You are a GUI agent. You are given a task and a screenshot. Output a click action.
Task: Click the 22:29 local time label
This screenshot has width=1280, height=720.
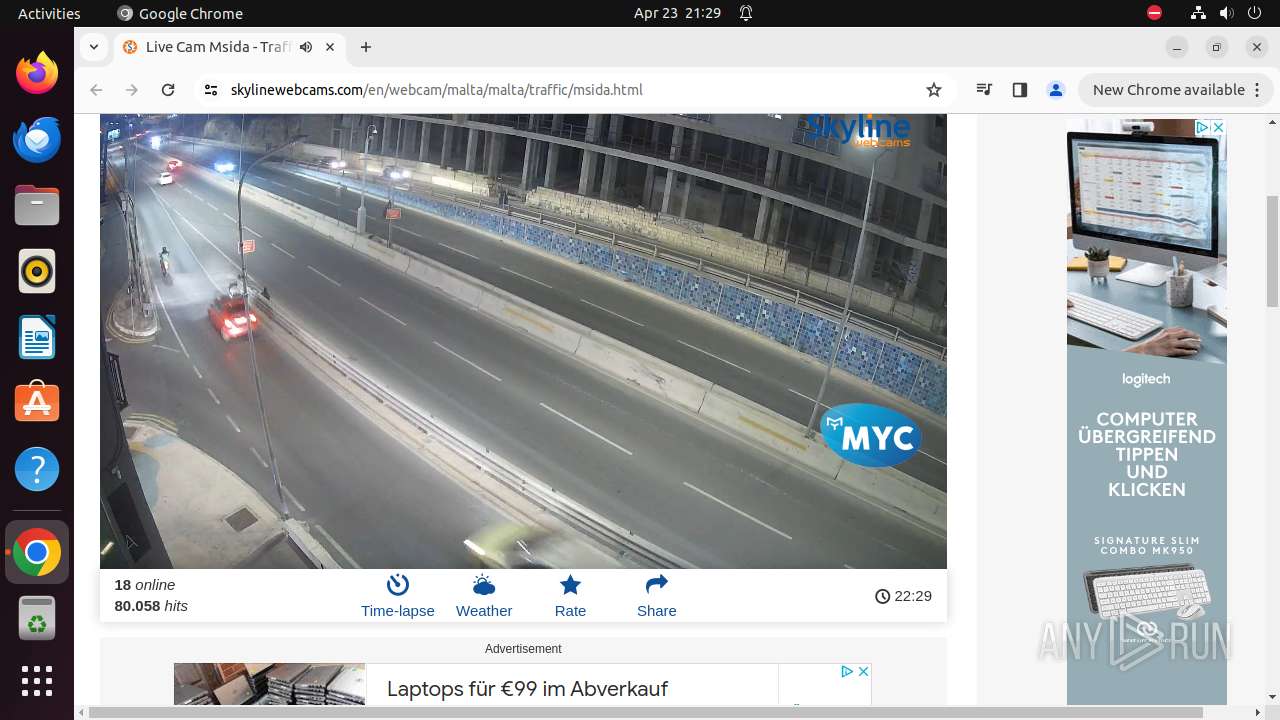point(903,596)
